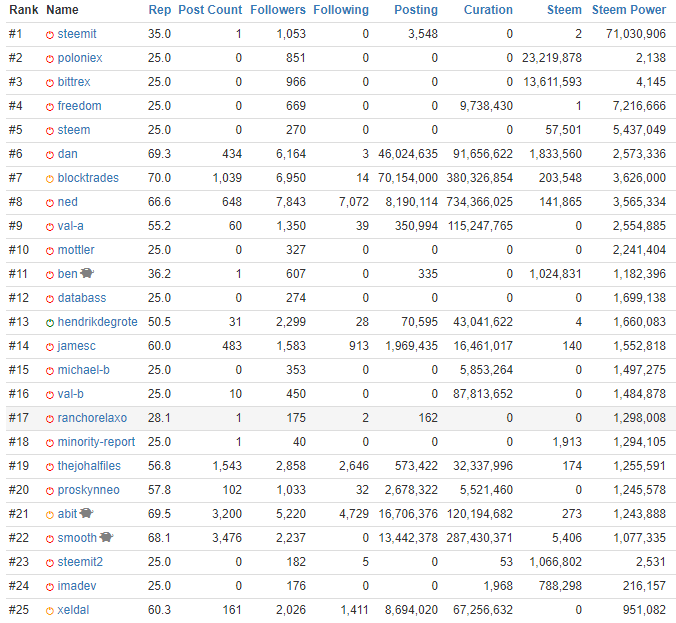Open the smooth account link
The width and height of the screenshot is (676, 623).
tap(77, 538)
